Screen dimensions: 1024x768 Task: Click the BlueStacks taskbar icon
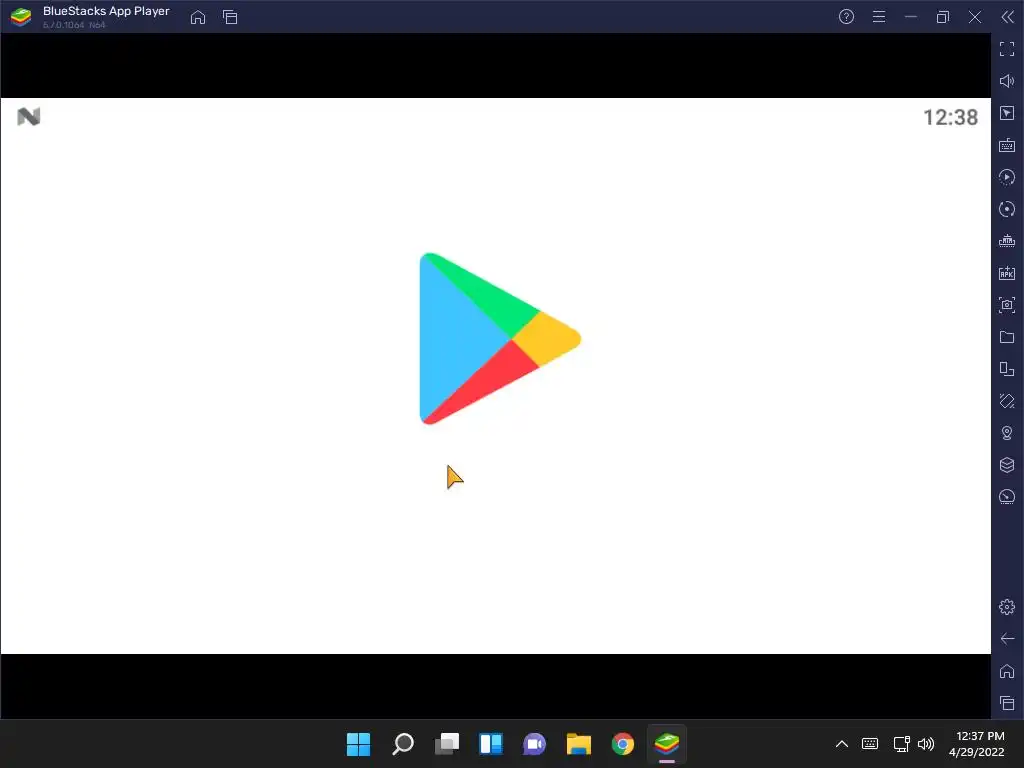(x=667, y=744)
